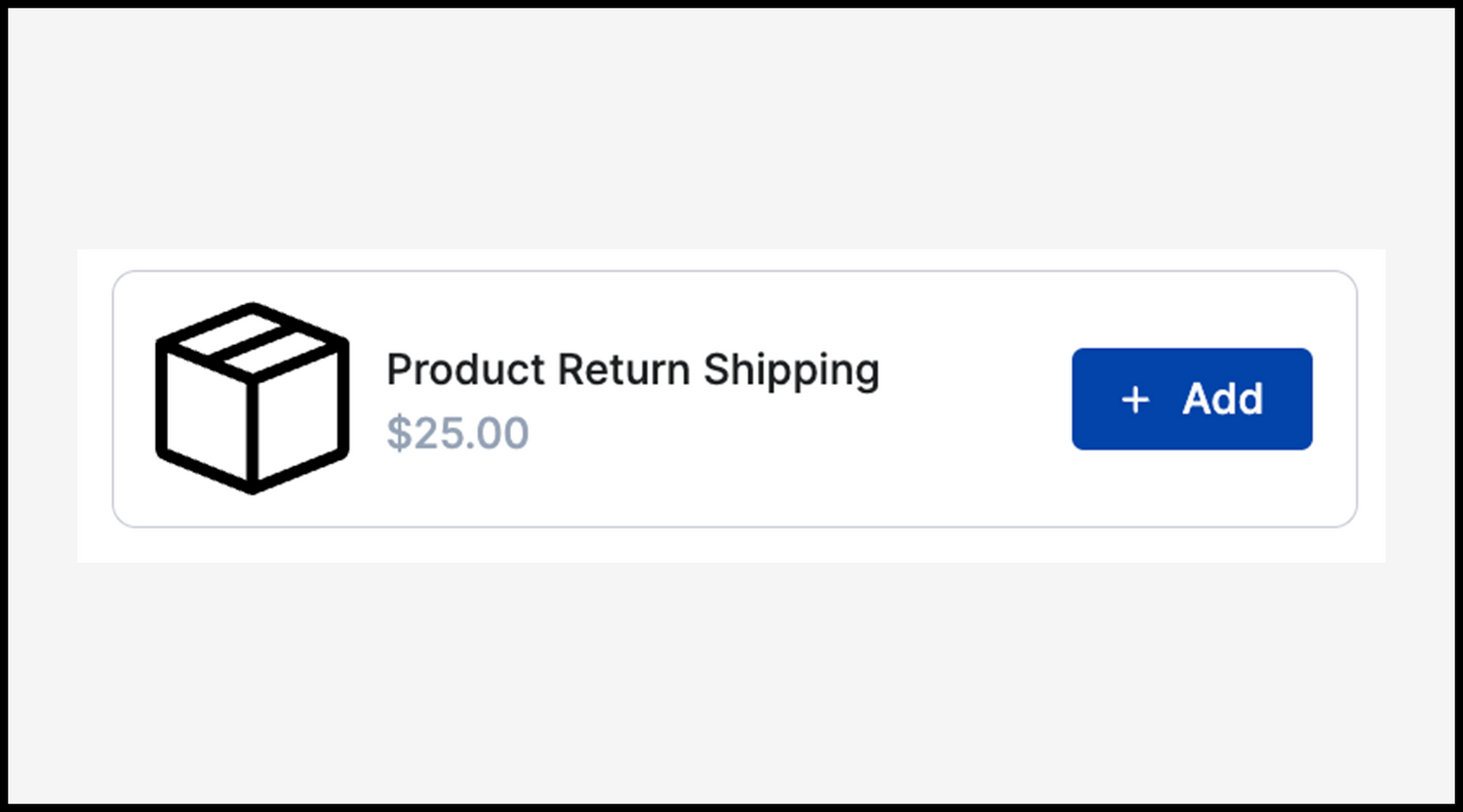Viewport: 1463px width, 812px height.
Task: Click the top face of the package icon
Action: point(293,343)
